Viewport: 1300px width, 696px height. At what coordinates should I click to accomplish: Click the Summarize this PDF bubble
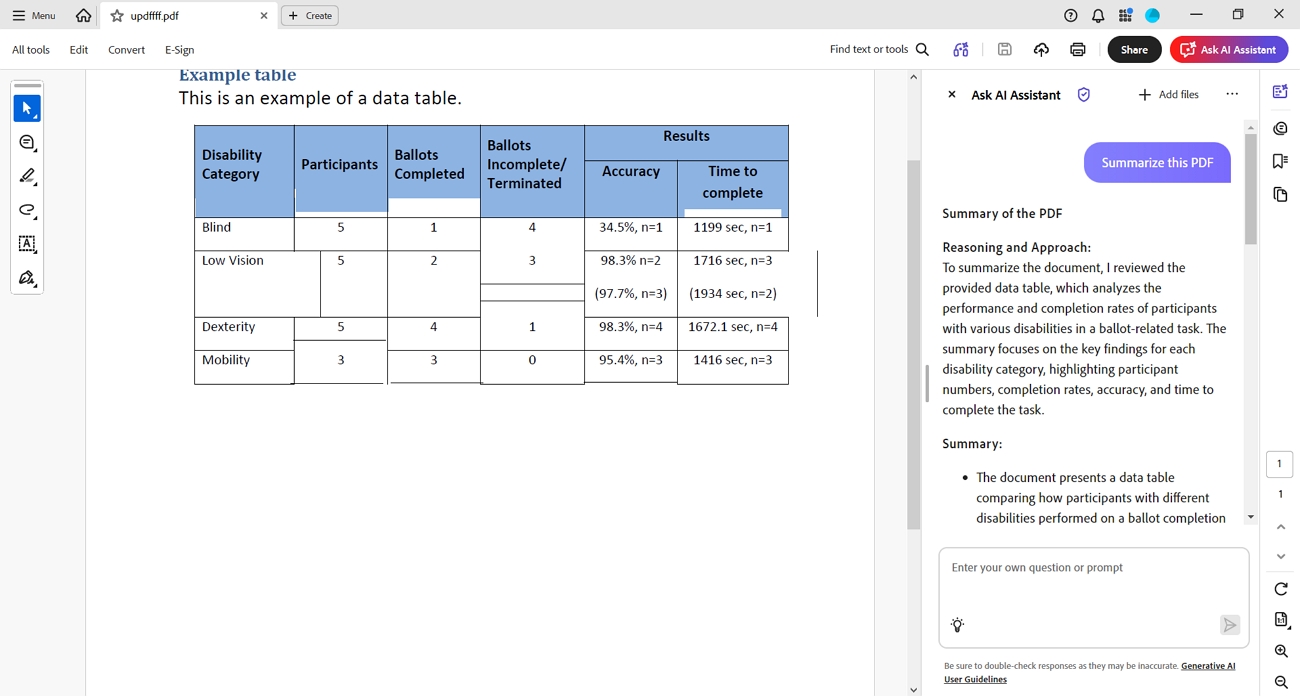coord(1157,162)
